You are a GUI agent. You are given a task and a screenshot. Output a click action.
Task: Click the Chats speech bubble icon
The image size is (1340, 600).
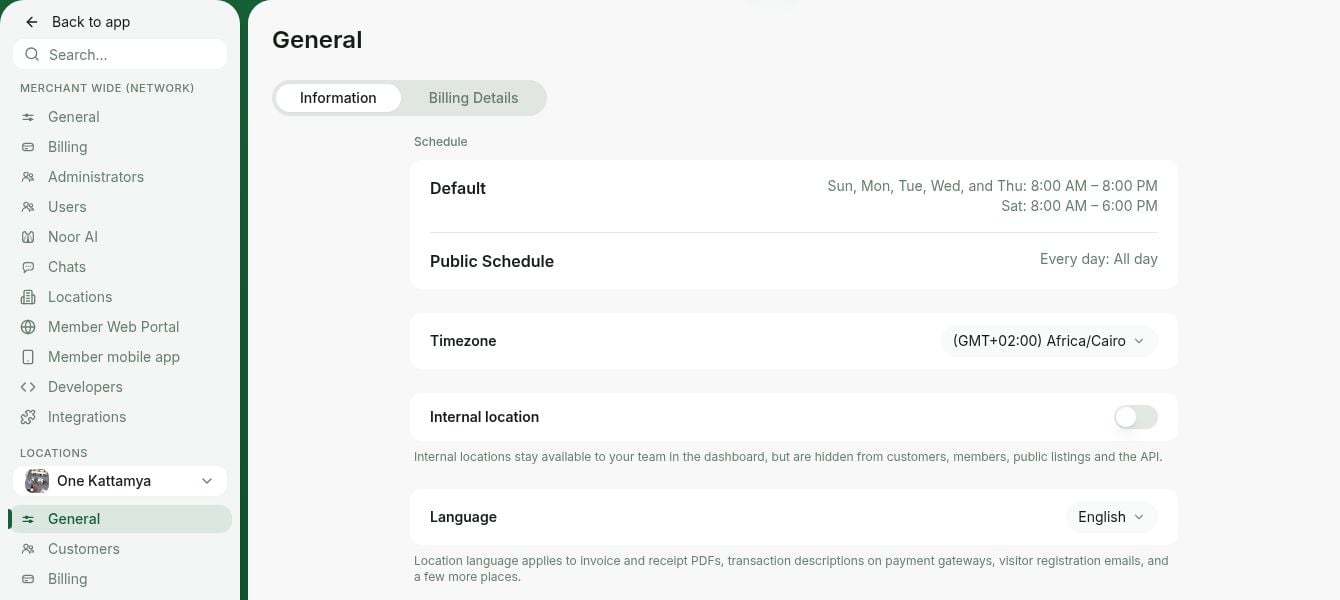point(28,267)
